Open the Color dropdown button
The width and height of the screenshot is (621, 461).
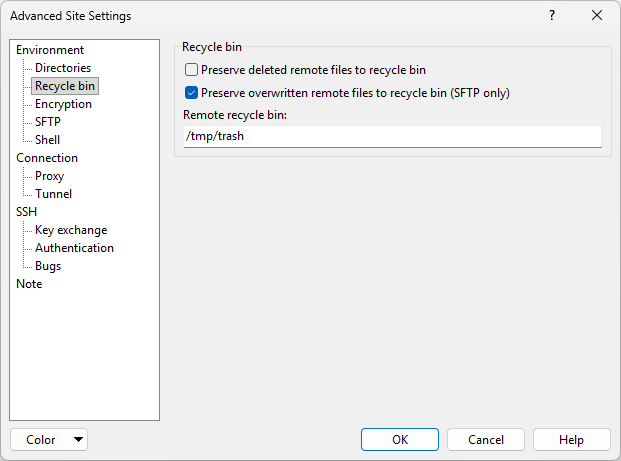coord(49,440)
